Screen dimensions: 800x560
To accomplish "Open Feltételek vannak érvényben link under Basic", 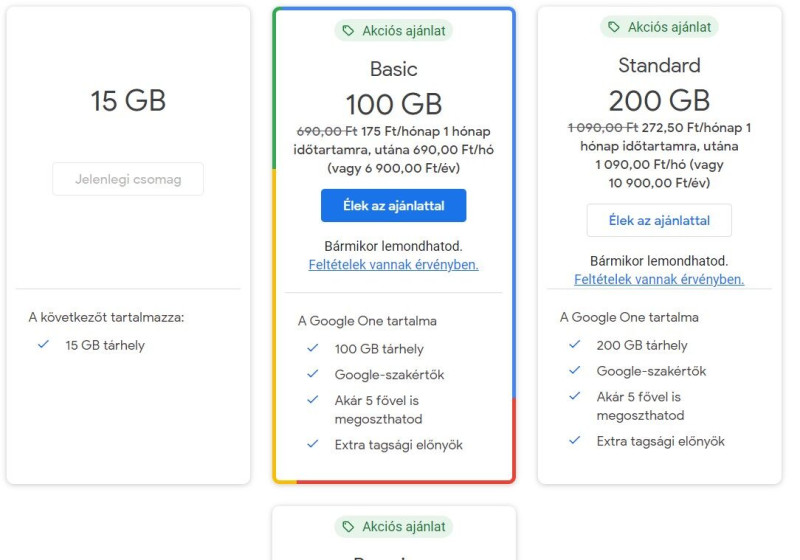I will (x=393, y=265).
